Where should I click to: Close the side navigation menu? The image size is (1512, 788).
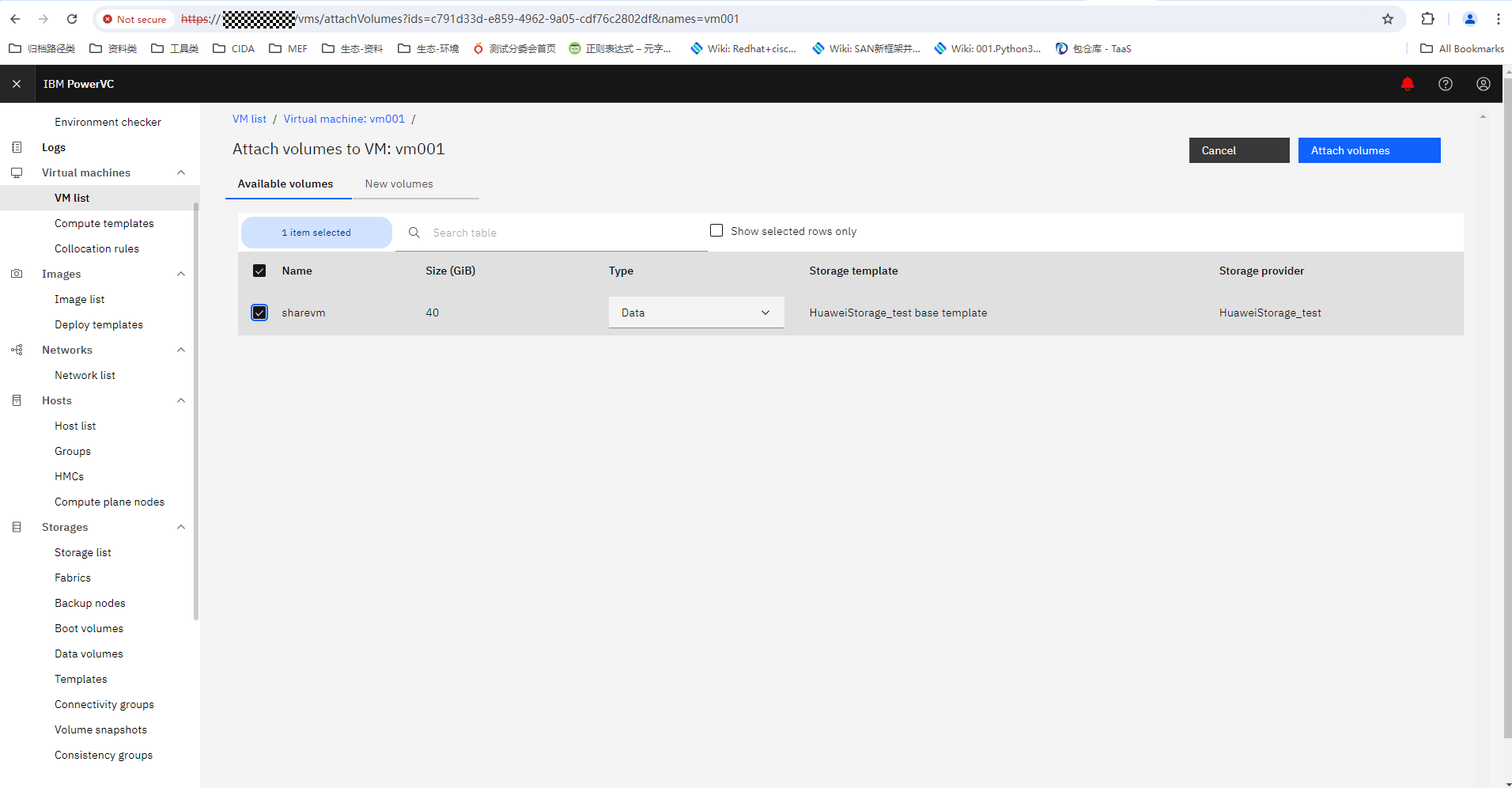[17, 84]
